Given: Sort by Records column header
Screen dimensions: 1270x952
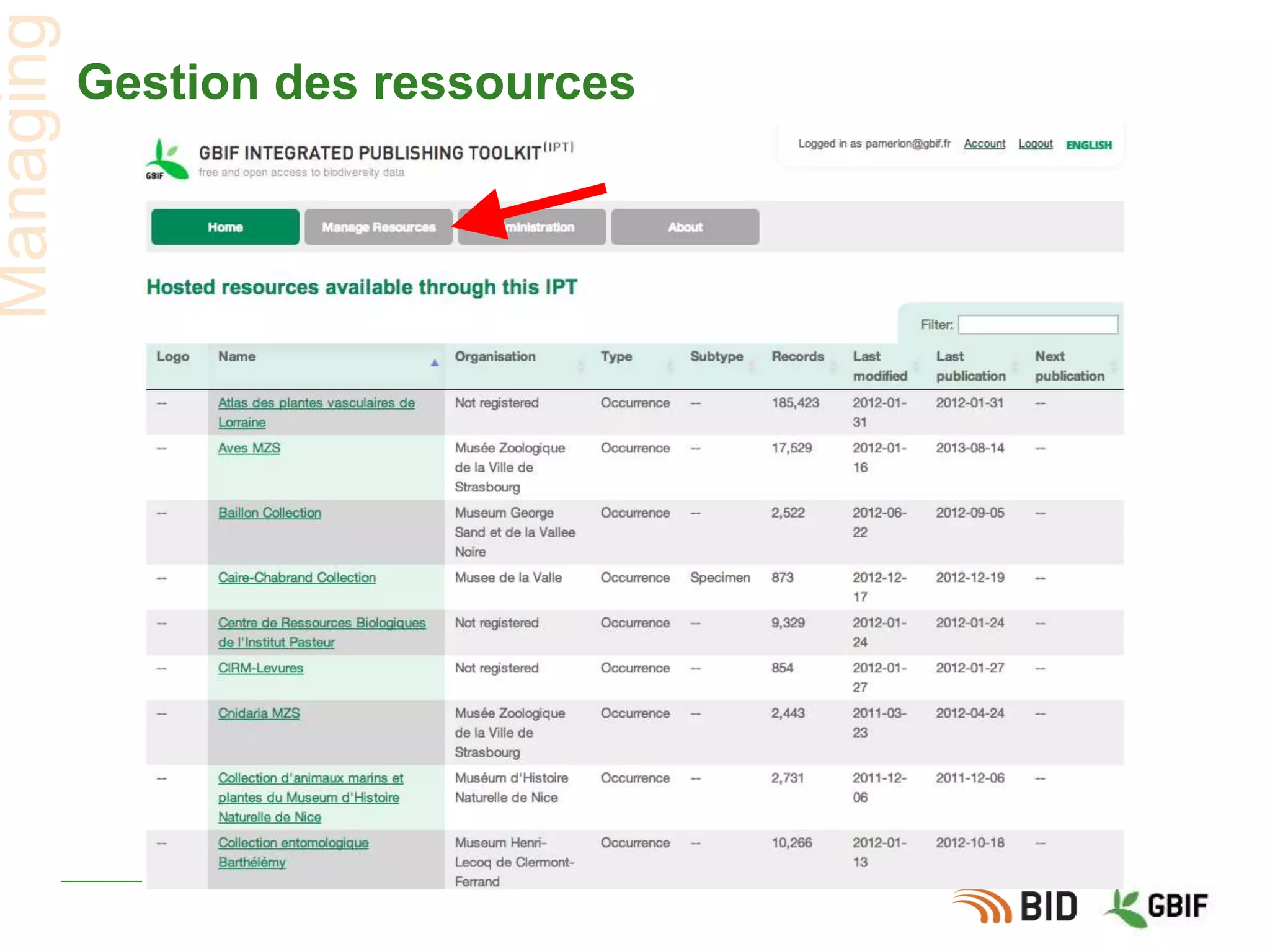Looking at the screenshot, I should coord(797,356).
